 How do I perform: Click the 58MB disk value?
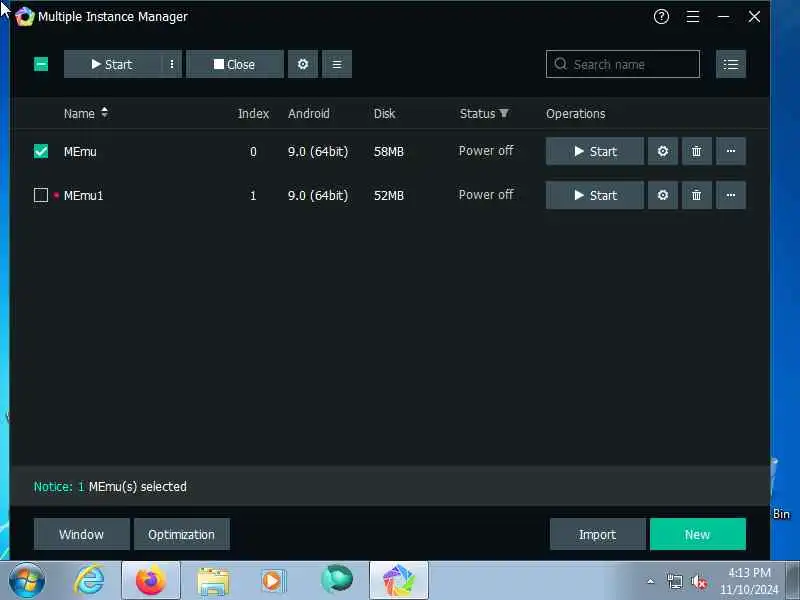(x=389, y=152)
